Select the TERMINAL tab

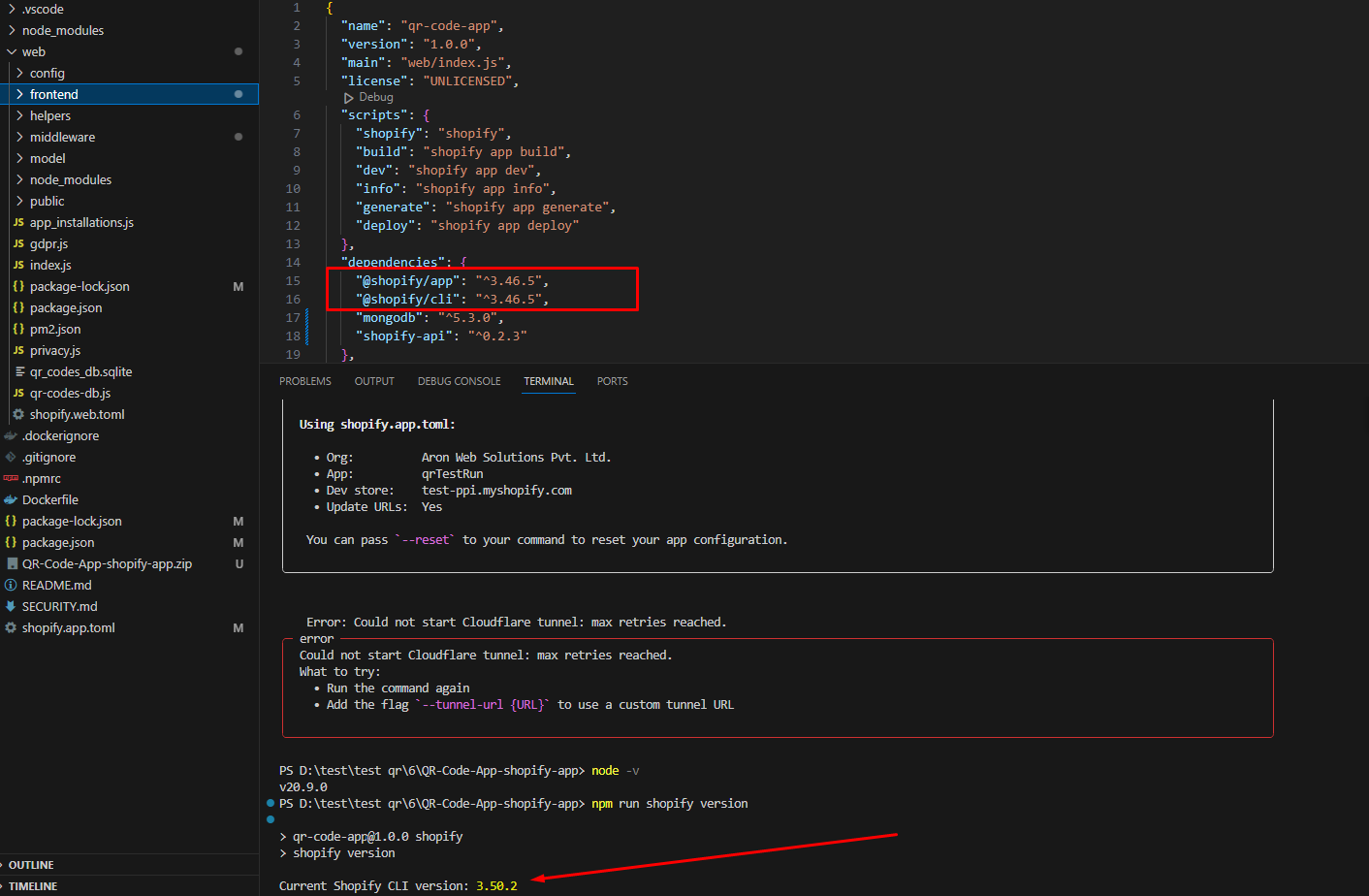[549, 381]
